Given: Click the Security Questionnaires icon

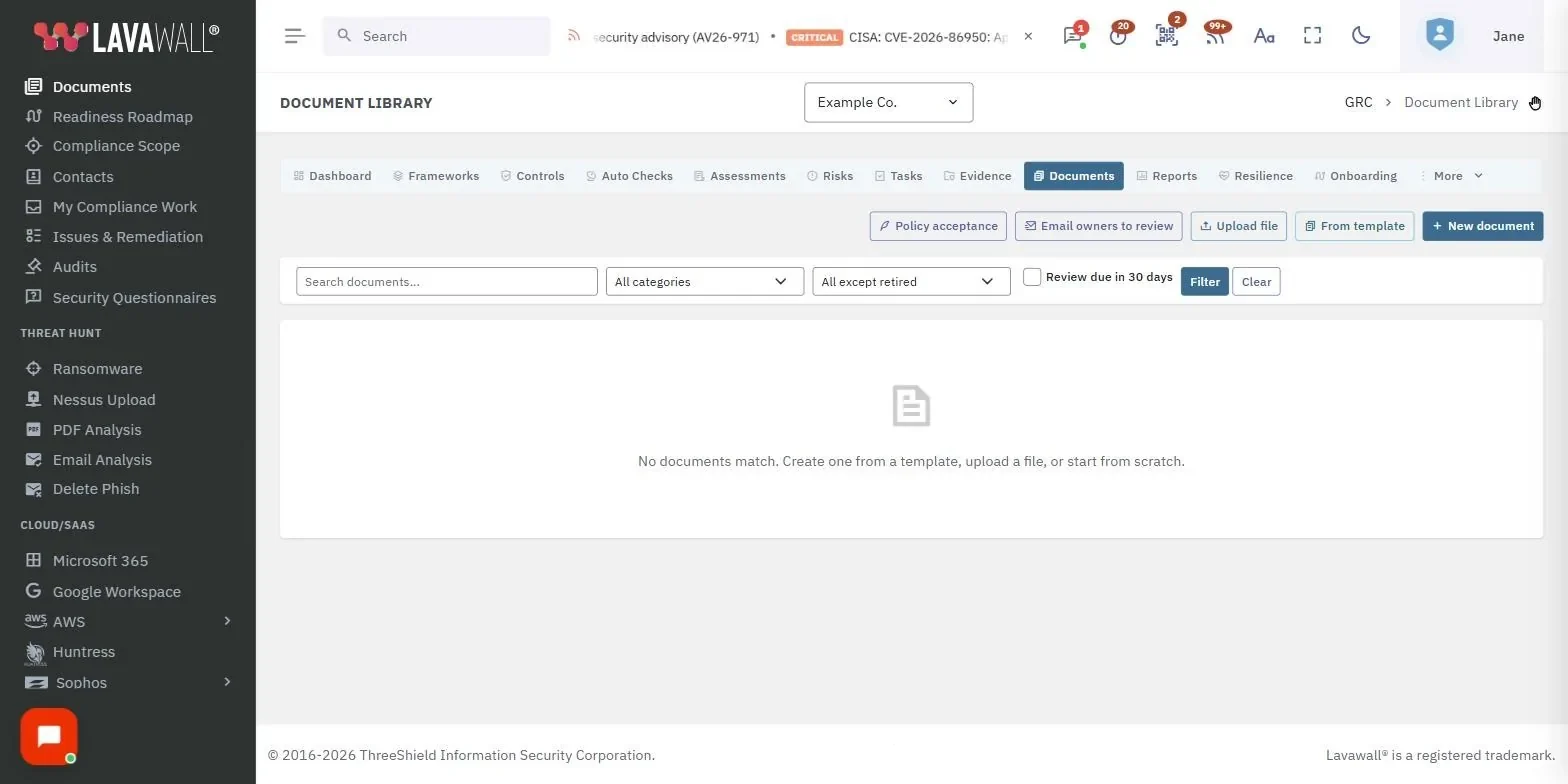Looking at the screenshot, I should (34, 297).
